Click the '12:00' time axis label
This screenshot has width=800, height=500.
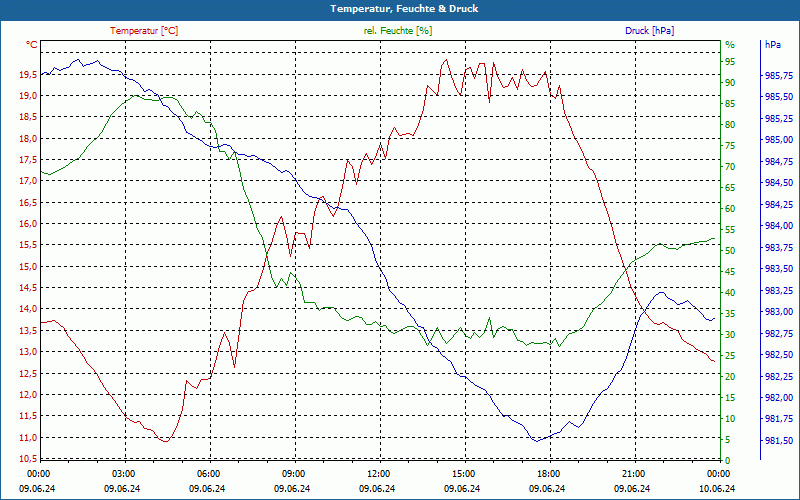377,473
